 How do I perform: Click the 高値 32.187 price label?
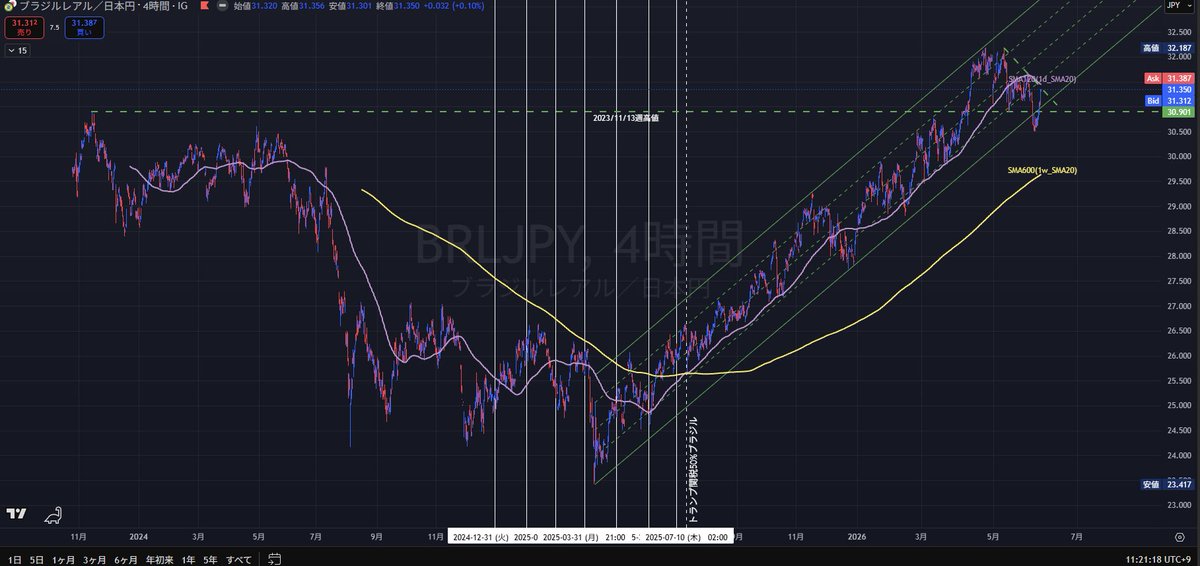click(x=1166, y=47)
